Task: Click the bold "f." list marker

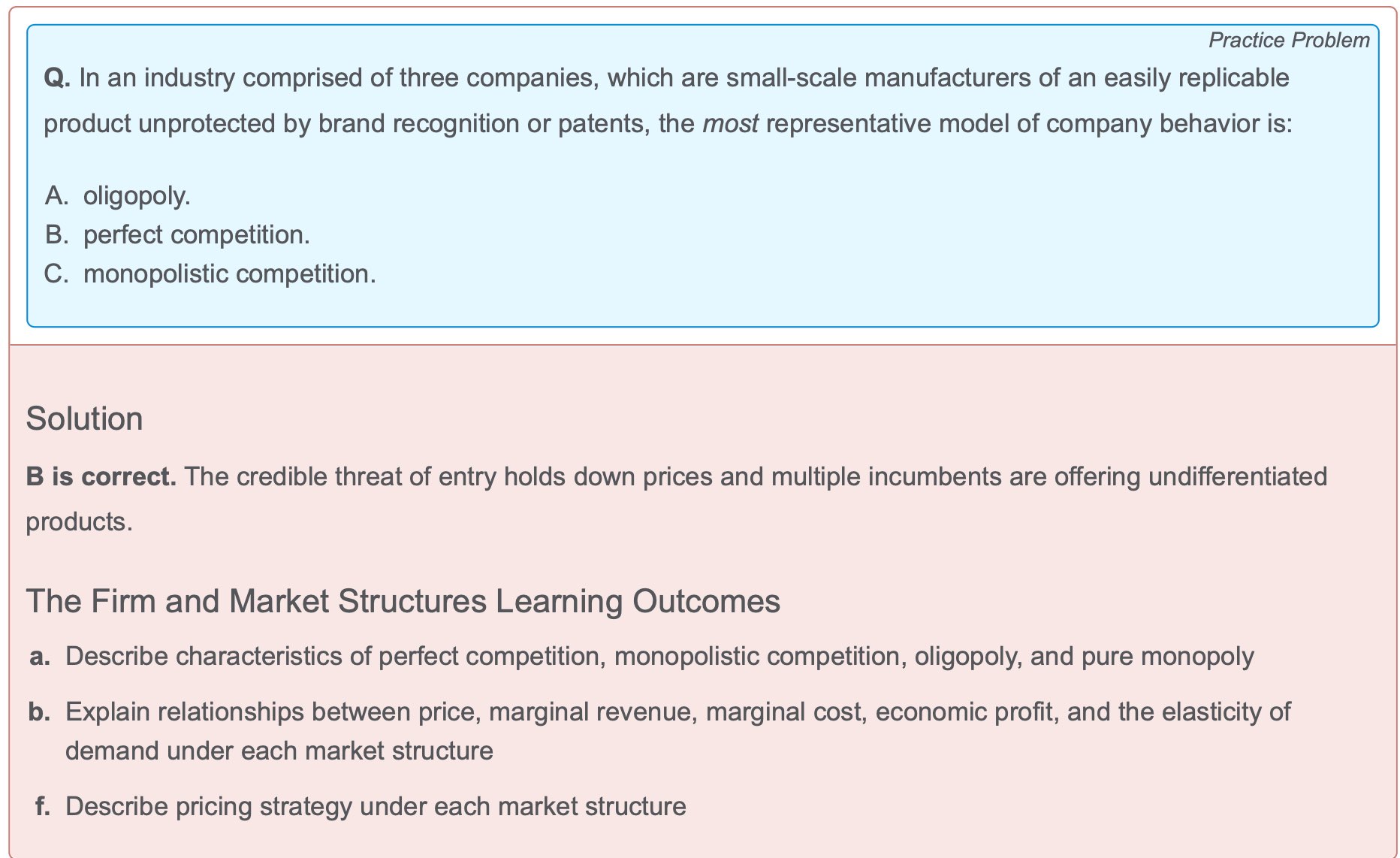Action: 43,806
